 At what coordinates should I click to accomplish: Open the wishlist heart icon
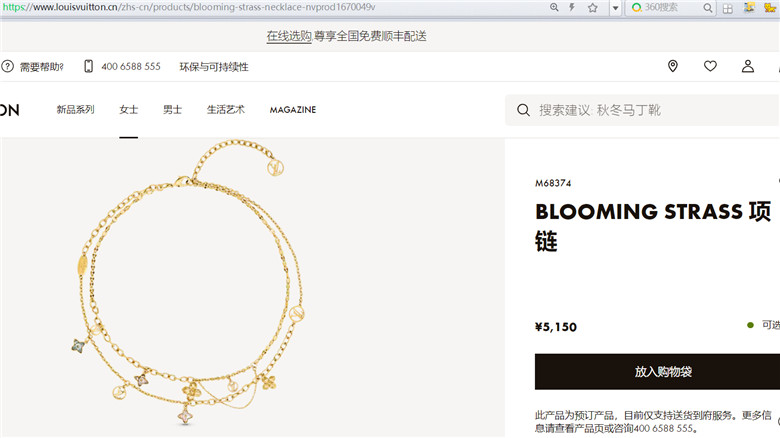point(710,66)
